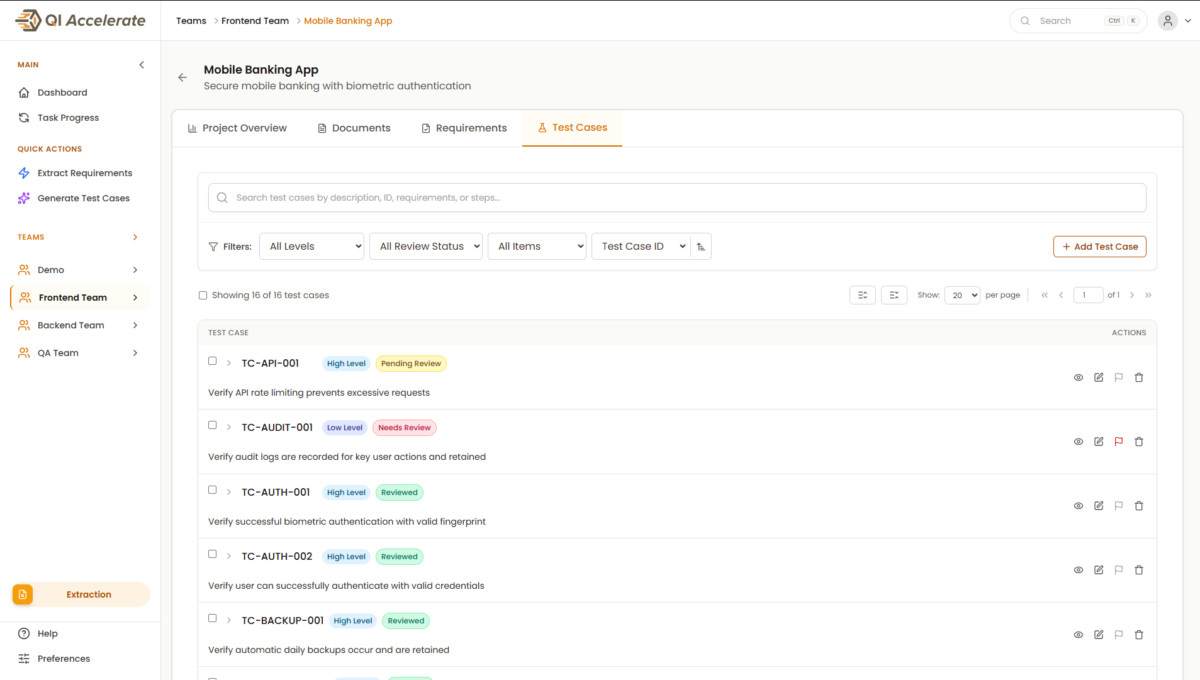Check the select-all test cases checkbox
The height and width of the screenshot is (680, 1200).
[203, 295]
